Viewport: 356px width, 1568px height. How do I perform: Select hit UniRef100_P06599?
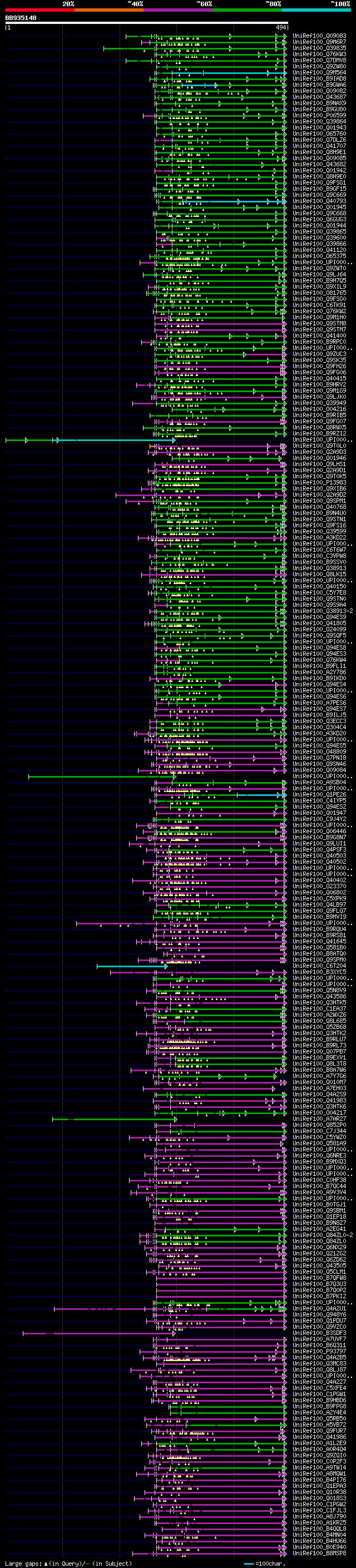click(x=319, y=115)
